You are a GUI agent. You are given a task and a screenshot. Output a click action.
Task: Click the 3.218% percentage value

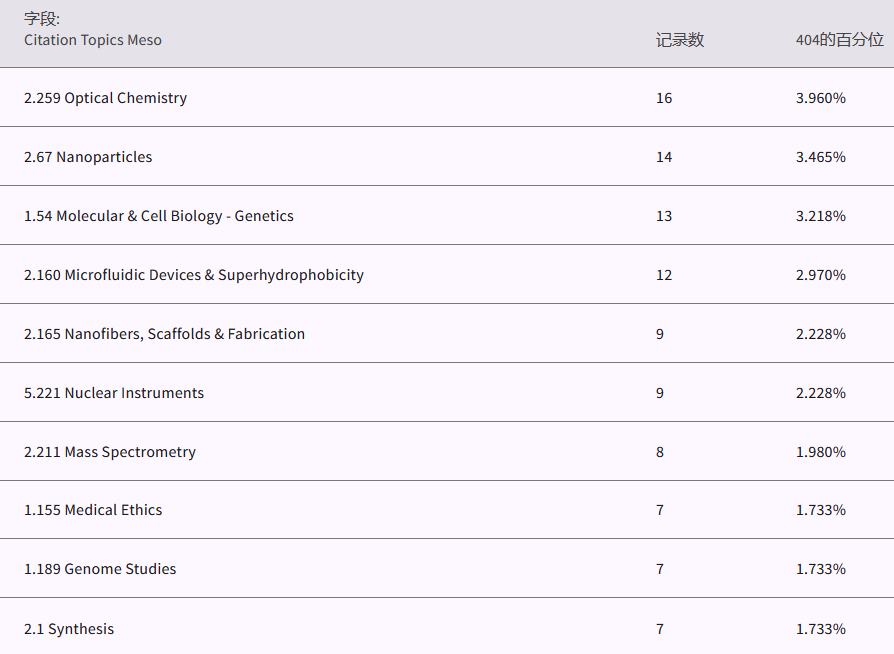coord(820,216)
